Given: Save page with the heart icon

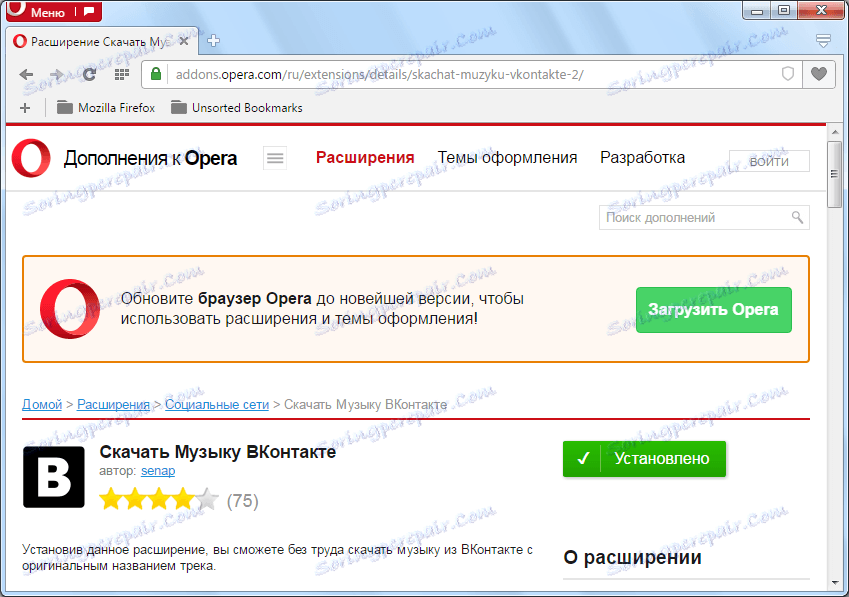Looking at the screenshot, I should click(x=817, y=74).
